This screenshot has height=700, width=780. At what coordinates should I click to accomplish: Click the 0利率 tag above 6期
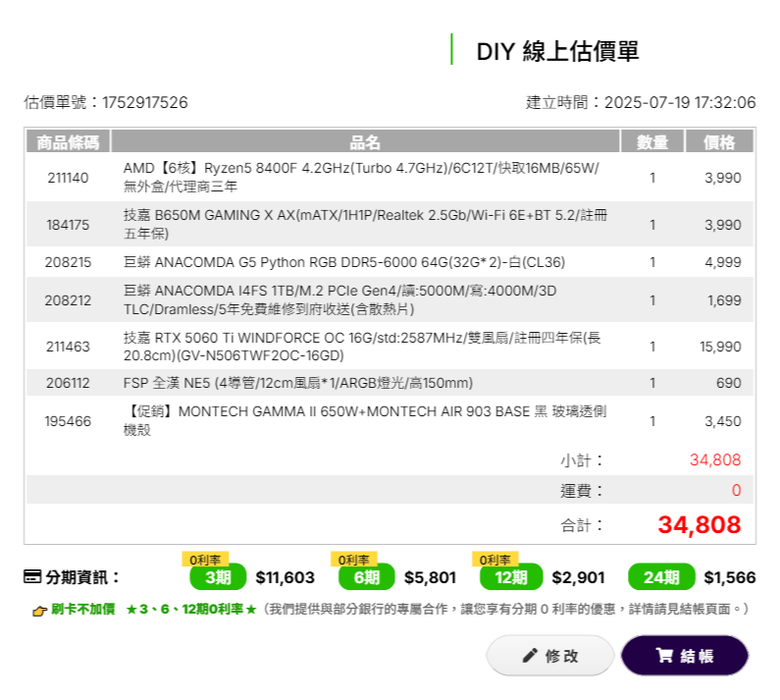tap(354, 559)
